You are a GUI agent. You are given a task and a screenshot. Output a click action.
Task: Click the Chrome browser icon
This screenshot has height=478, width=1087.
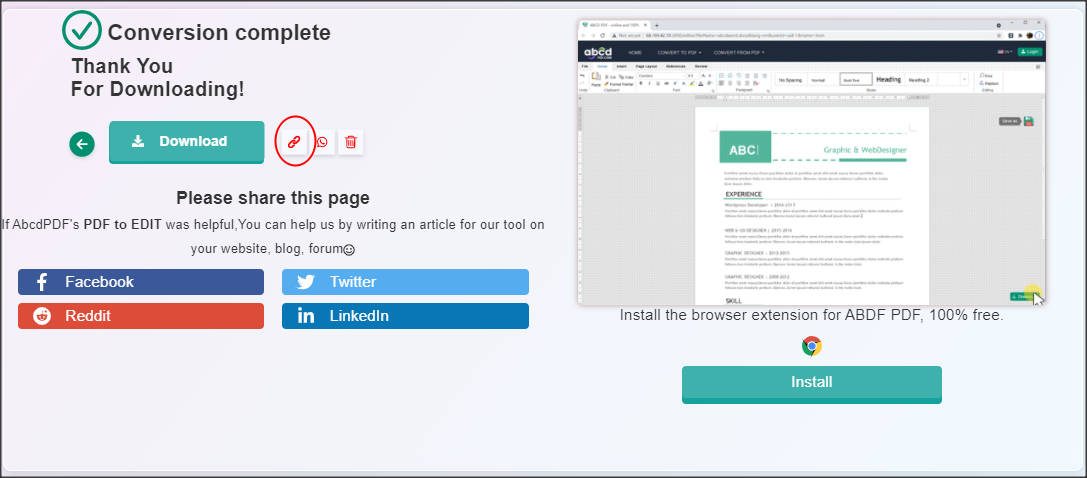pyautogui.click(x=812, y=346)
